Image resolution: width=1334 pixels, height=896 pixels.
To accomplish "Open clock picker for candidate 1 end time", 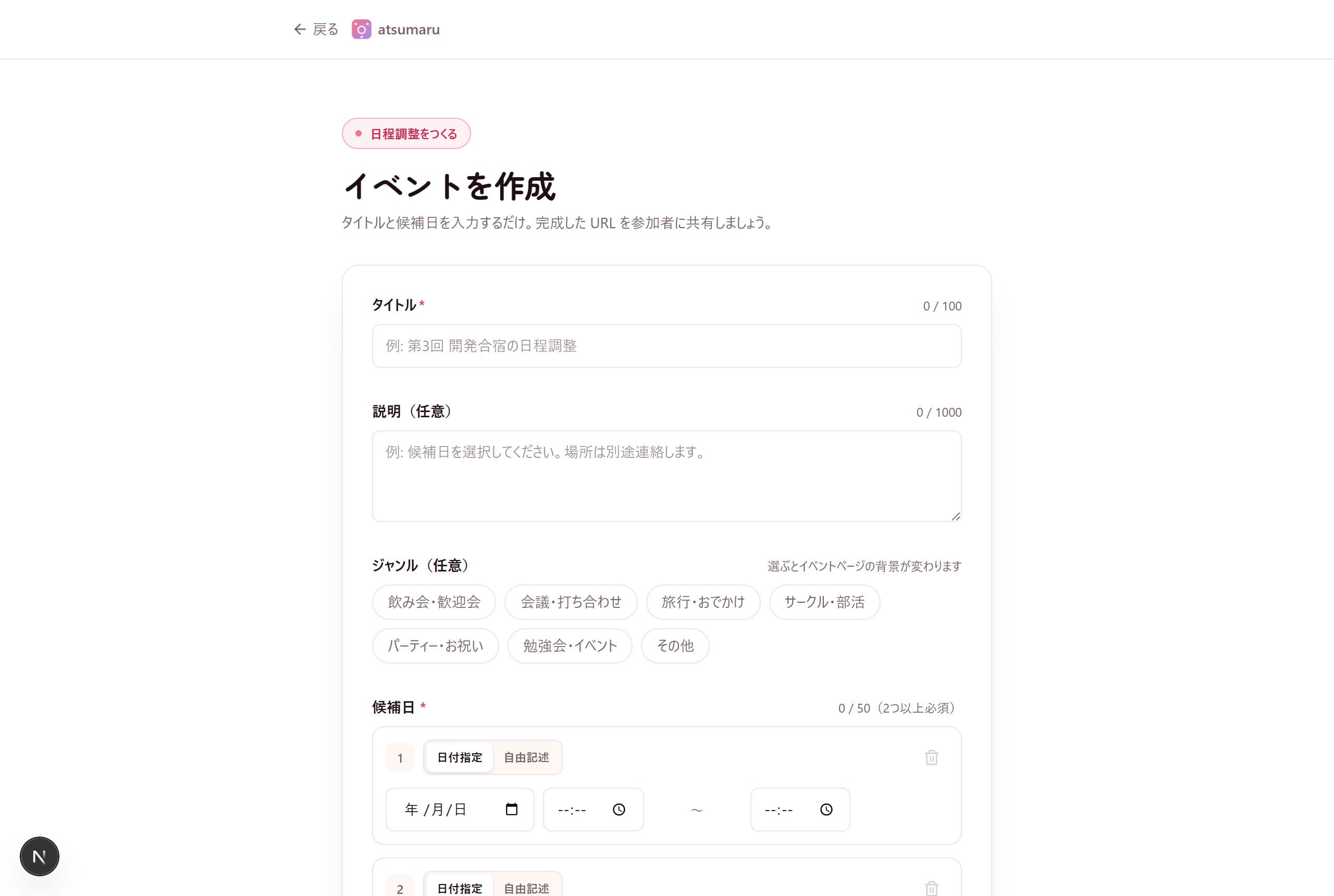I will (826, 809).
